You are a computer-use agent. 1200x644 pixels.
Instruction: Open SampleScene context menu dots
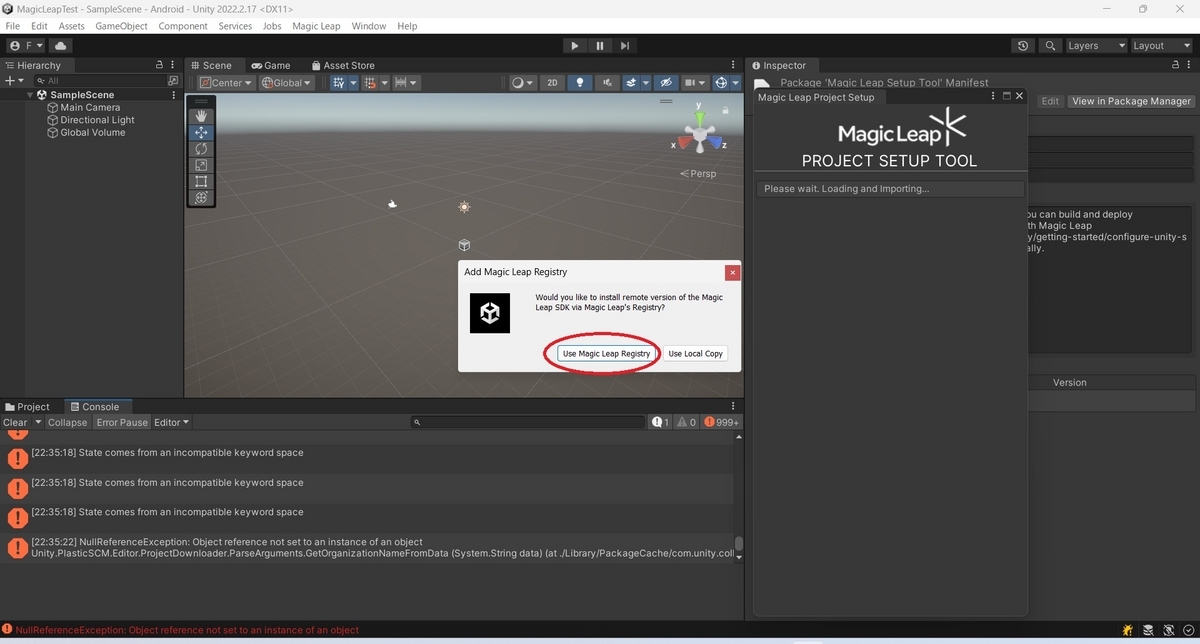coord(174,95)
